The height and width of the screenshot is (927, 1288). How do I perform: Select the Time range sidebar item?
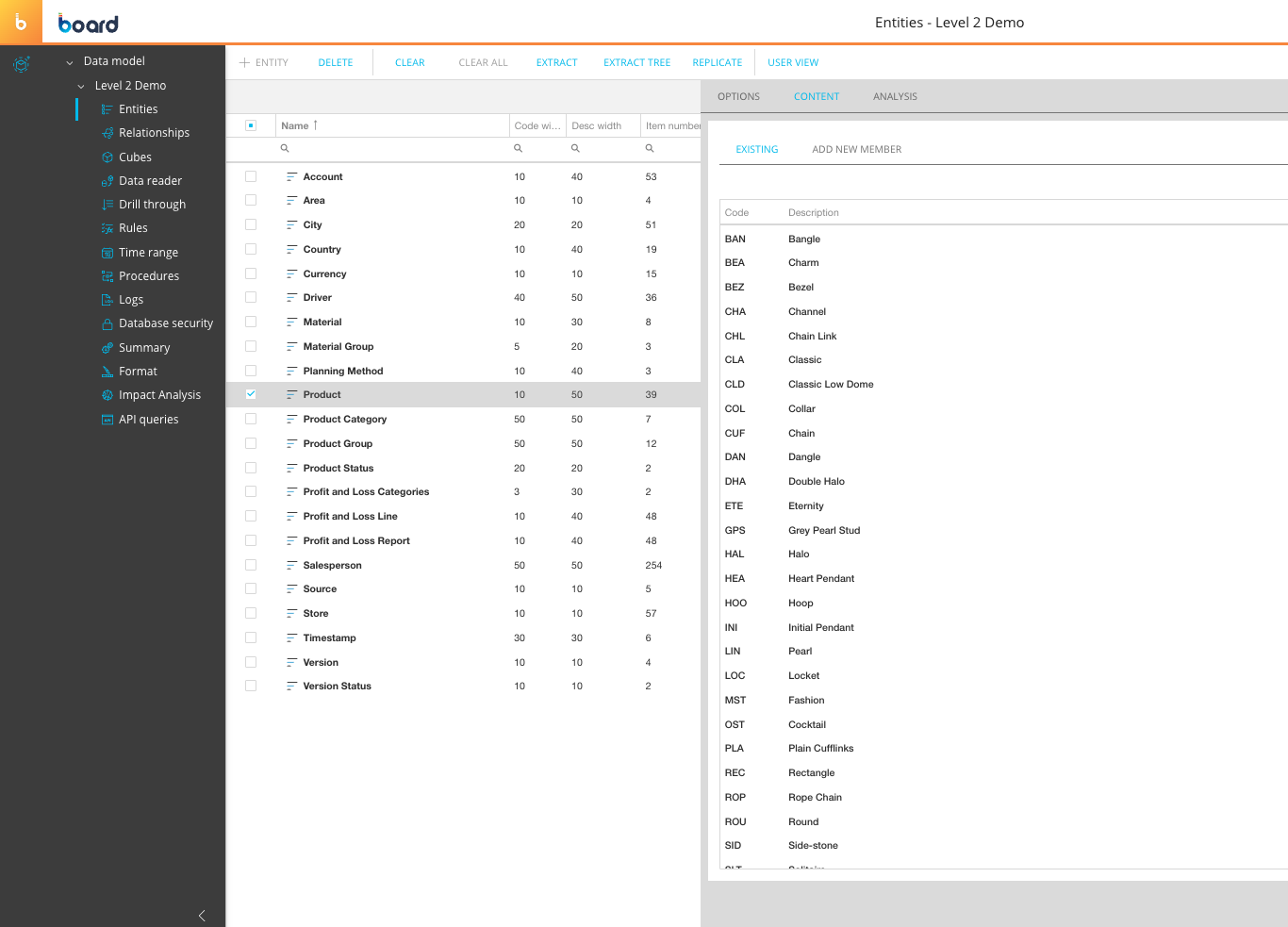pos(149,252)
